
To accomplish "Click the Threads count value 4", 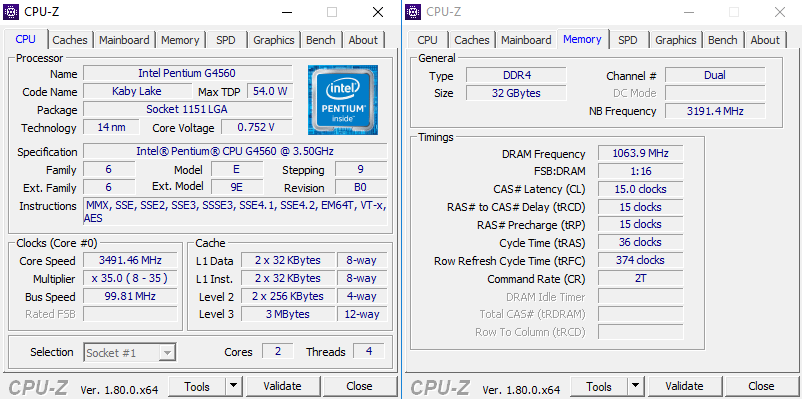I will pyautogui.click(x=369, y=351).
